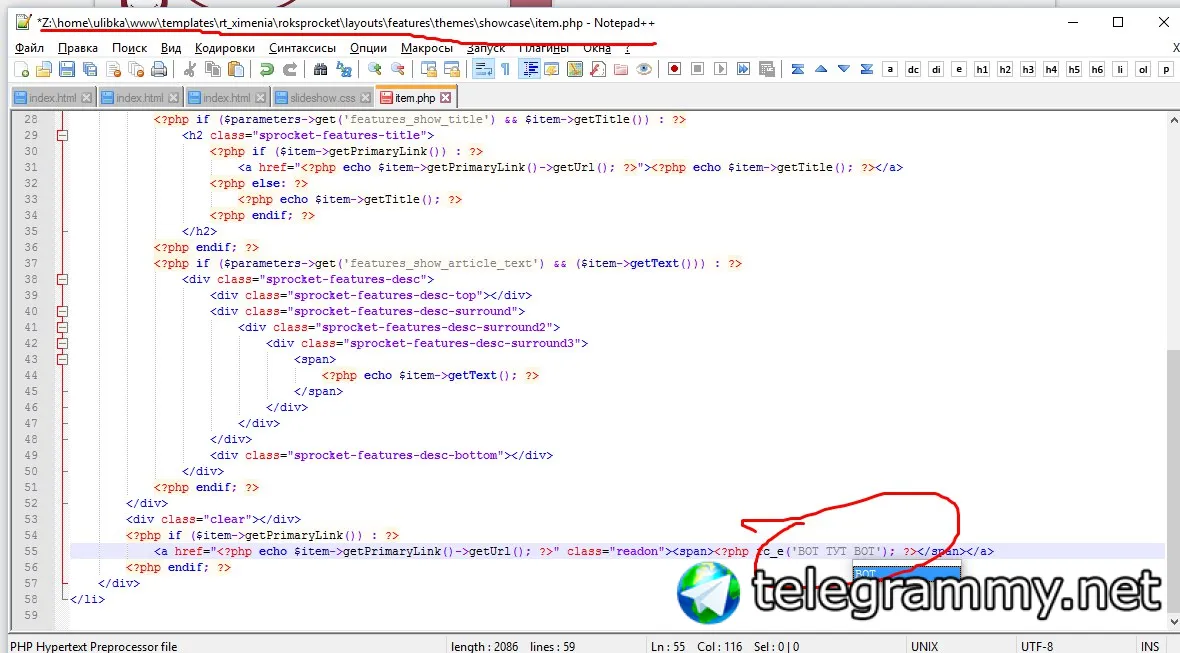Viewport: 1180px width, 653px height.
Task: Toggle Show all characters pilcrow icon
Action: click(506, 69)
